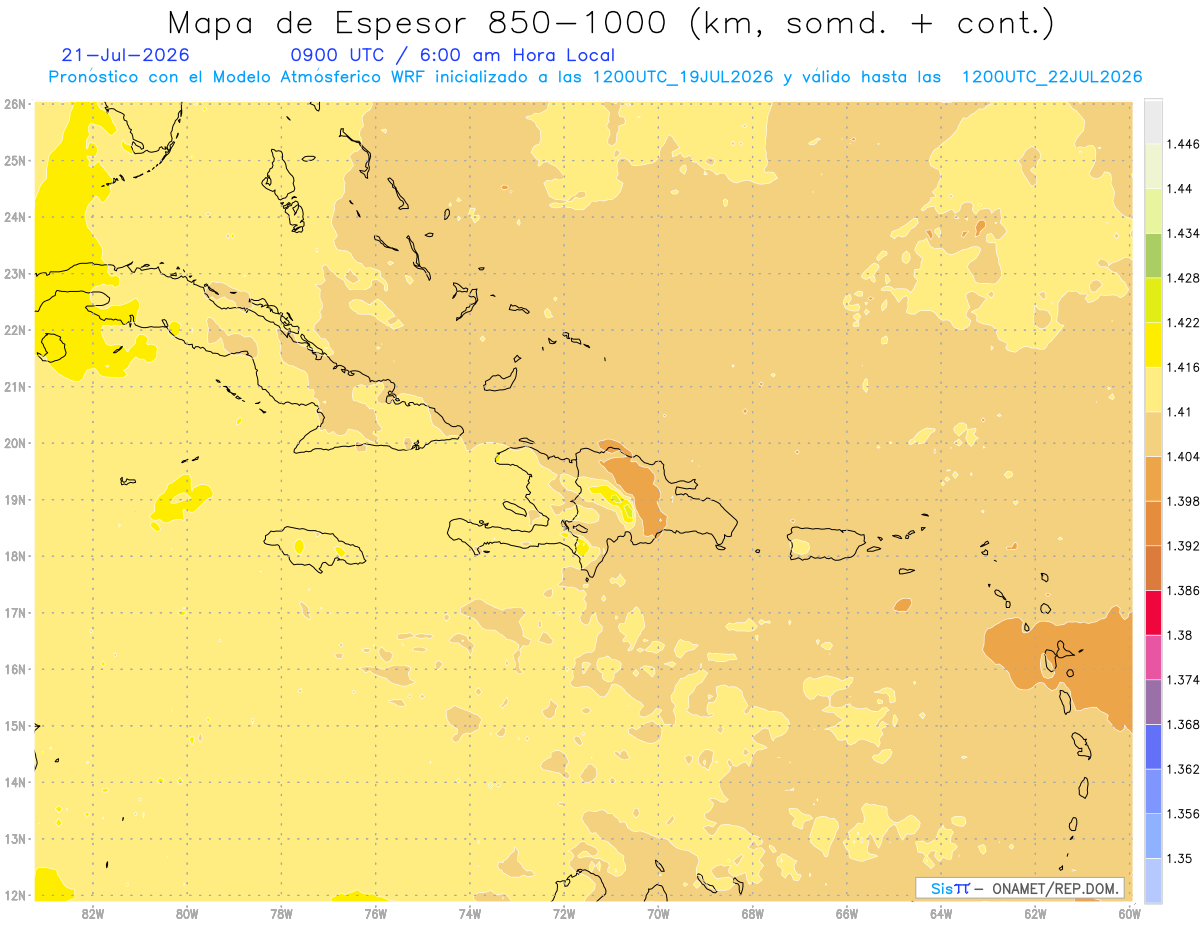Click the 72W longitude axis label
Screen dimensions: 1200x927
pyautogui.click(x=564, y=912)
